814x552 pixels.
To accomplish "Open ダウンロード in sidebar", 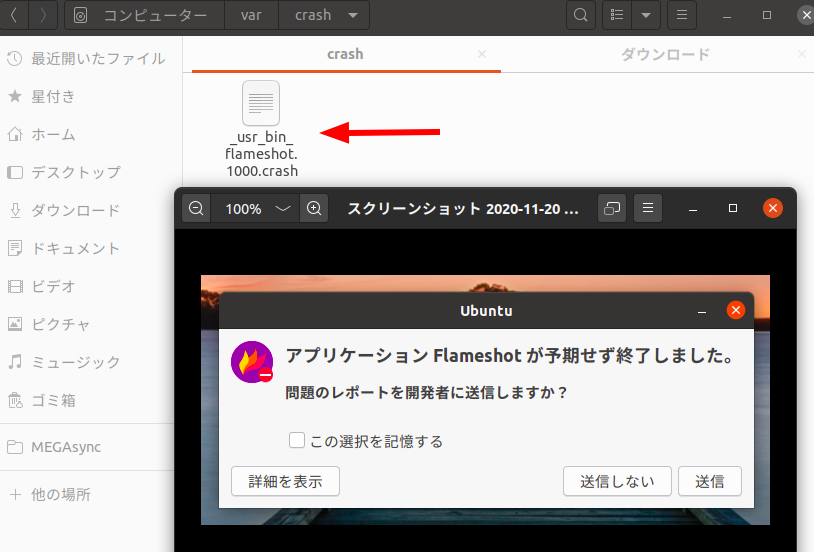I will [x=87, y=210].
